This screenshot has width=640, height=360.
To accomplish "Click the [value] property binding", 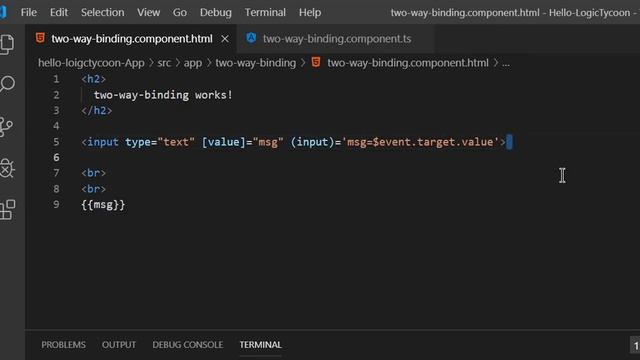I will point(223,142).
